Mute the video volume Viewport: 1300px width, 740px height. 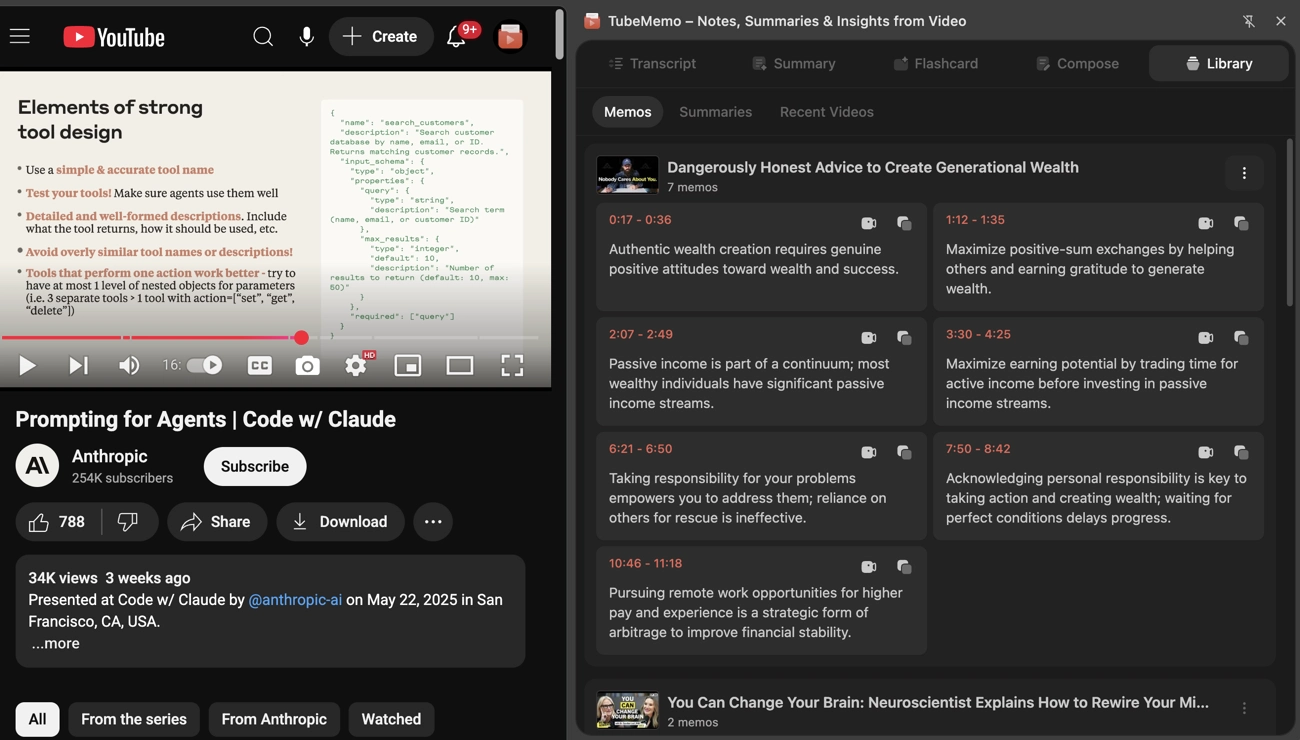(129, 366)
